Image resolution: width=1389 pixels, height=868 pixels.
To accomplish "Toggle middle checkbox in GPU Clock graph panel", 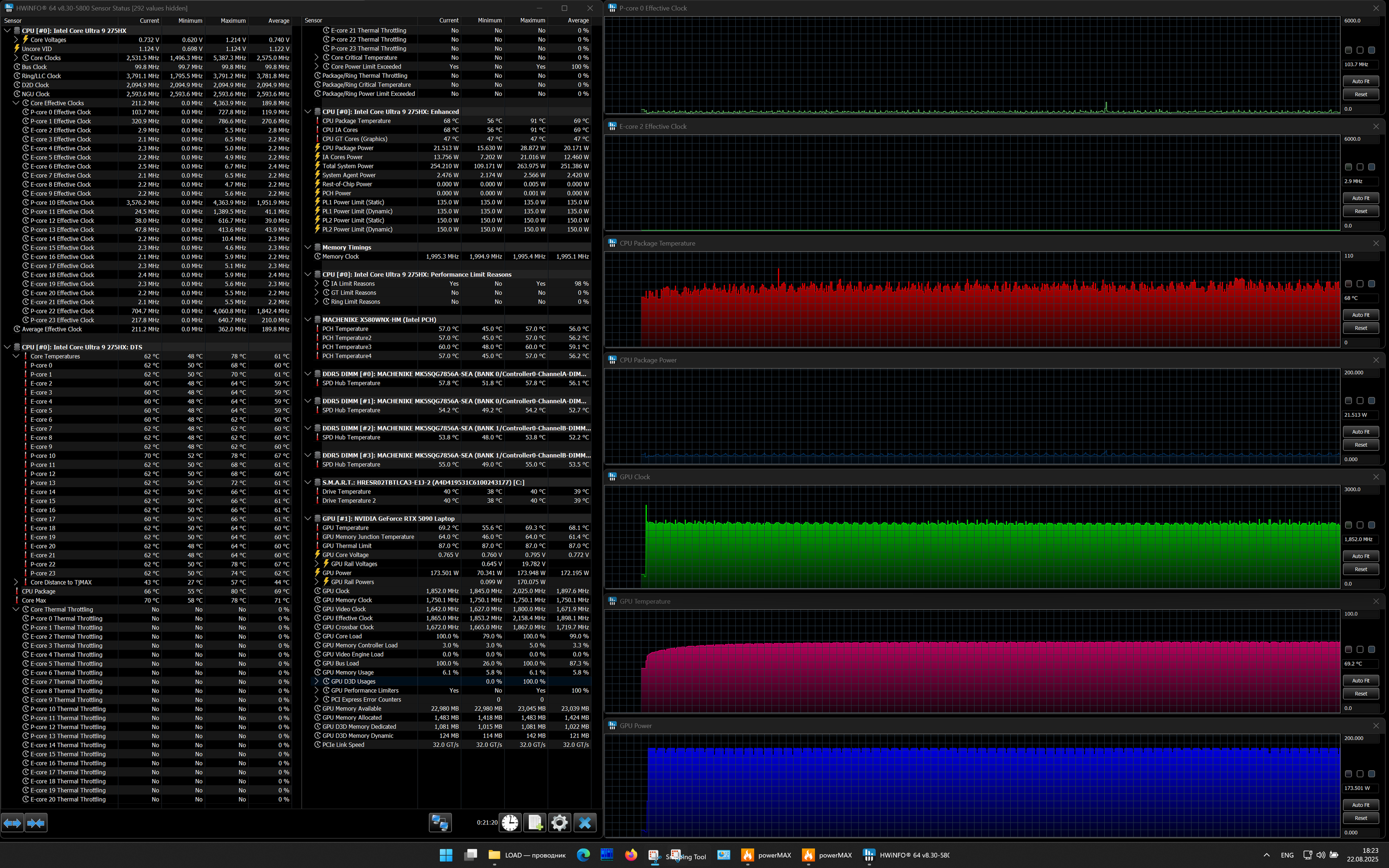I will point(1360,525).
